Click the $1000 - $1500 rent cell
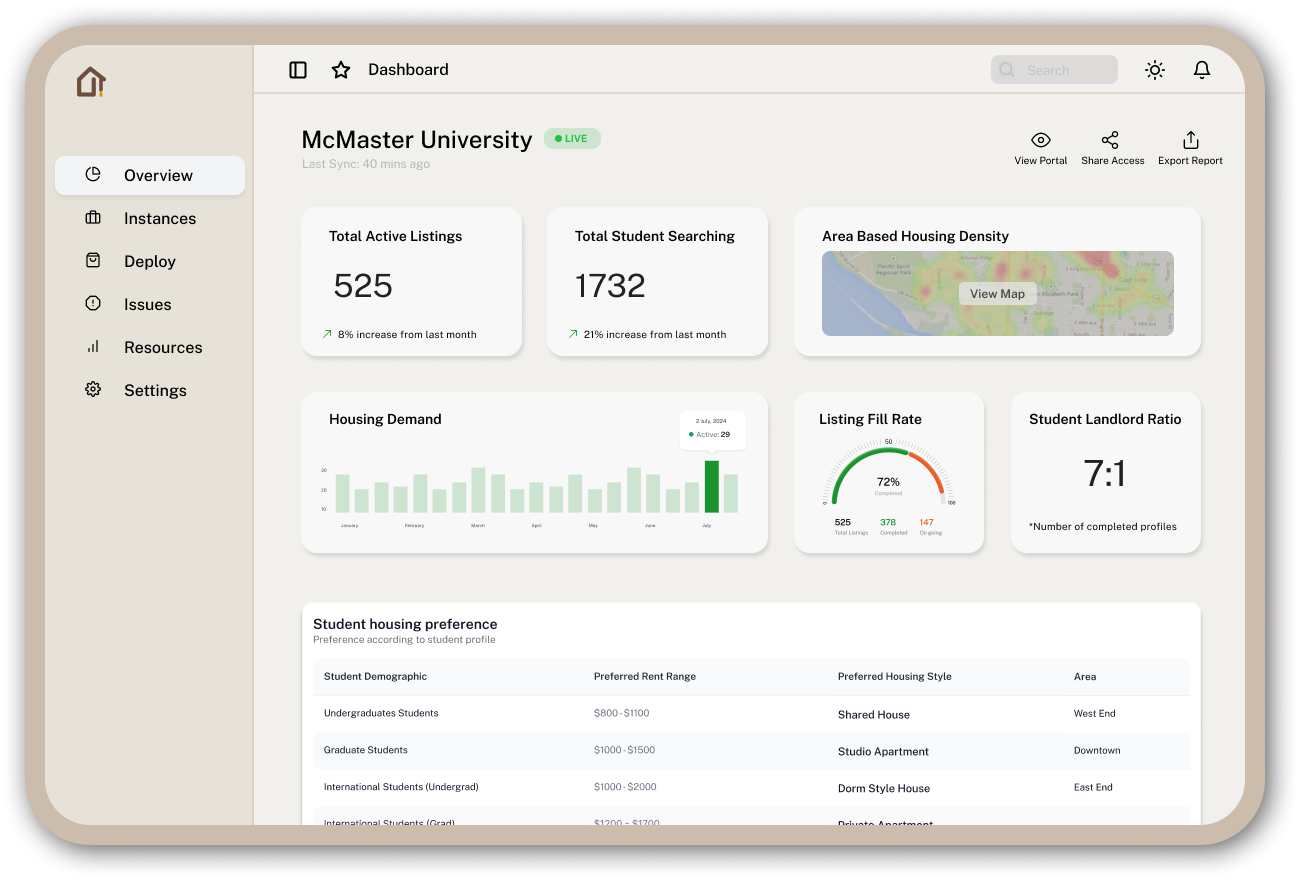The image size is (1300, 880). 624,750
